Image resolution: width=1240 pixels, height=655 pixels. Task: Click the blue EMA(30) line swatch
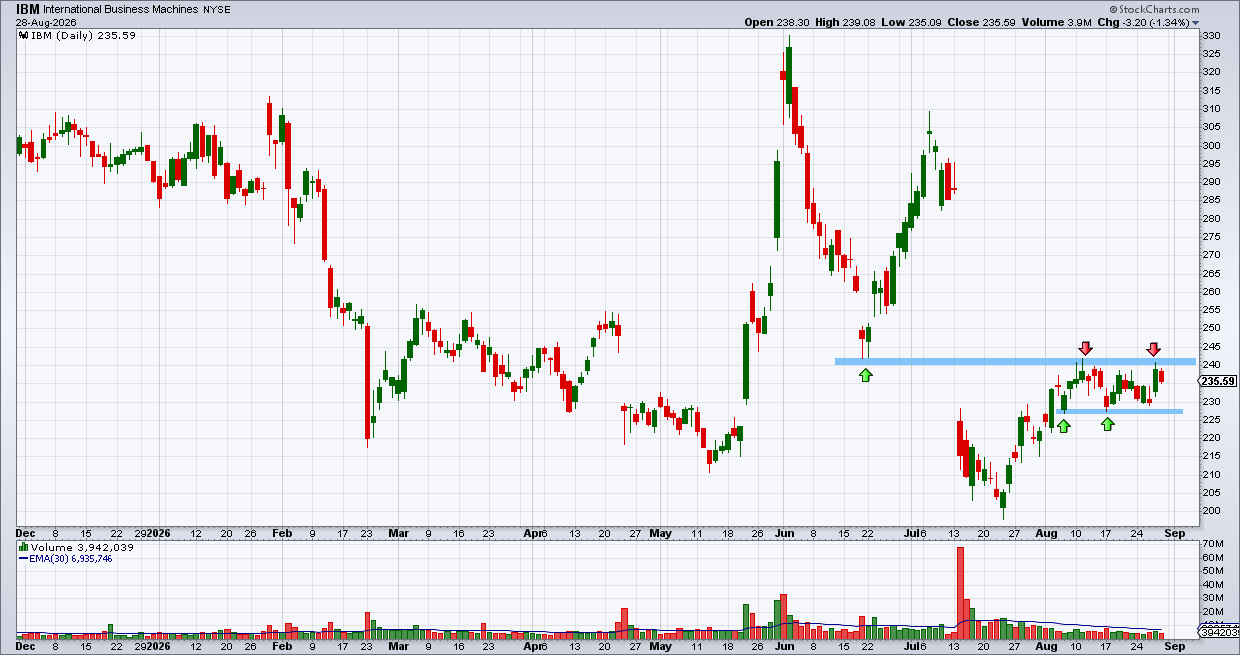22,558
